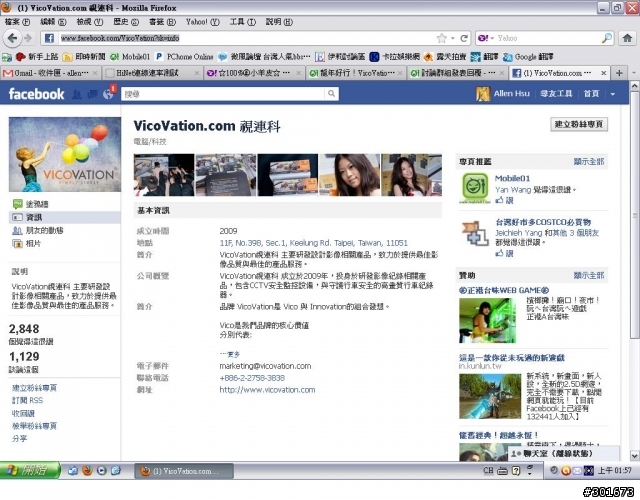Click 訂閱 RSS link in sidebar
Screen dimensions: 640x500
tap(27, 400)
